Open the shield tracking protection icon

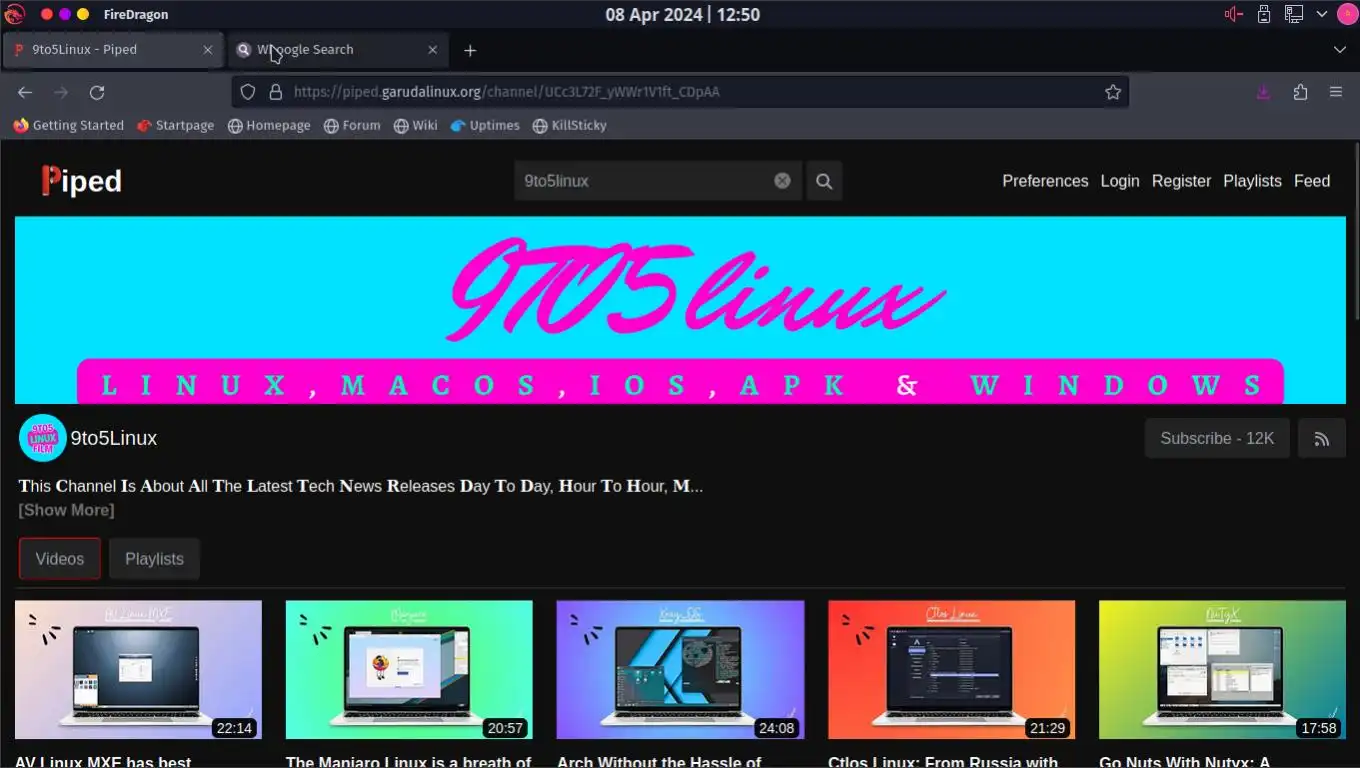tap(250, 92)
